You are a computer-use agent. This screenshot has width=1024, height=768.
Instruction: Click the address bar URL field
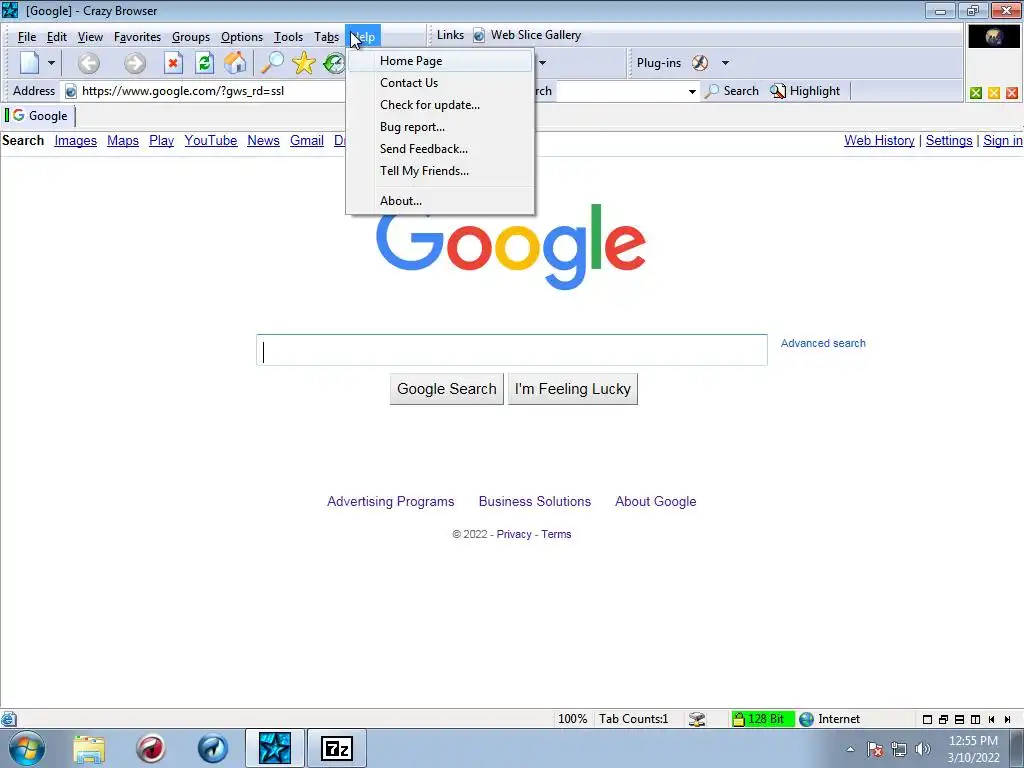[x=212, y=91]
